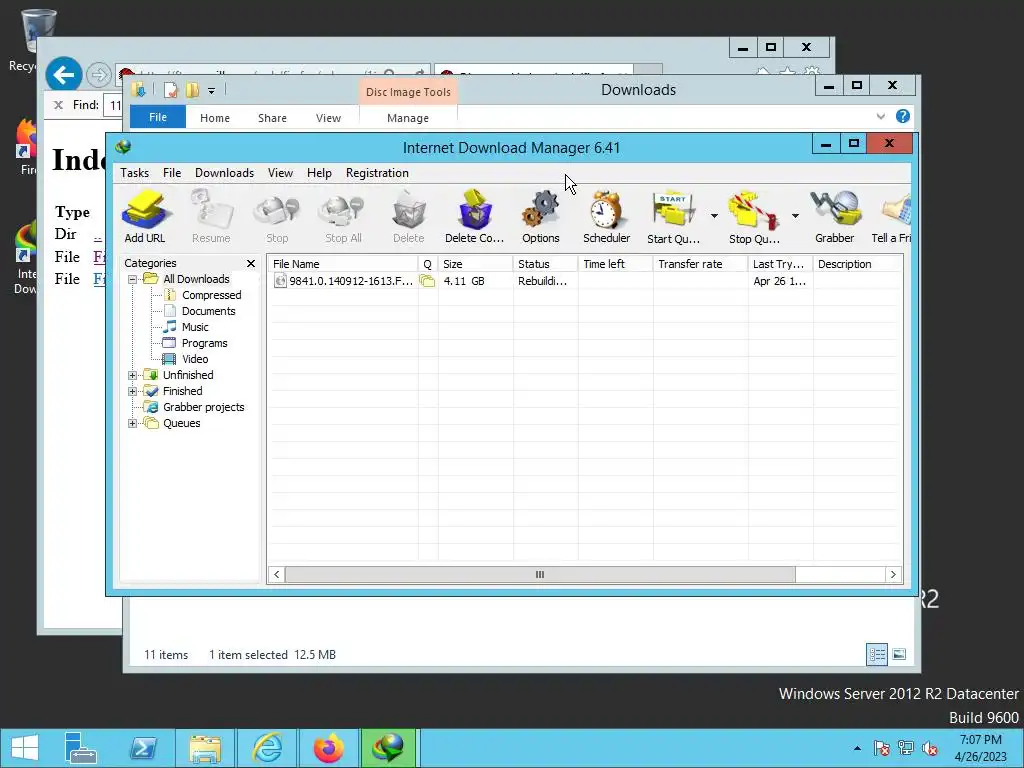The width and height of the screenshot is (1024, 768).
Task: Open the Tasks menu
Action: 135,173
